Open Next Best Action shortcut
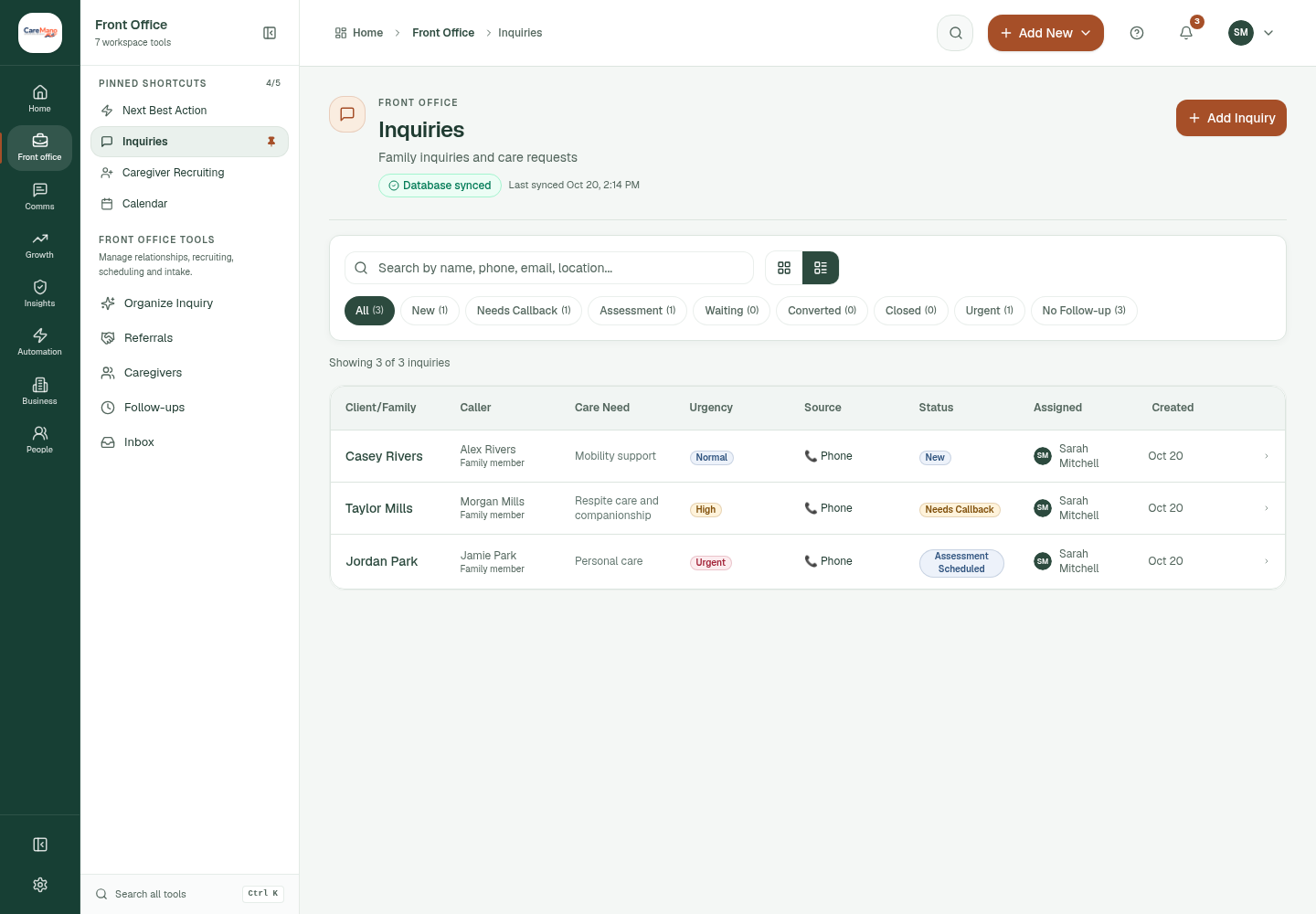This screenshot has width=1316, height=914. 189,111
